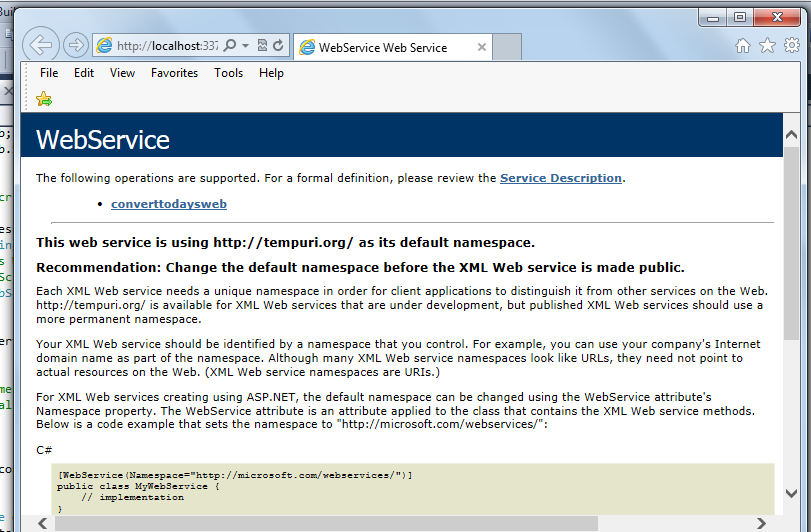Open the Tools menu
This screenshot has width=811, height=532.
pos(229,73)
